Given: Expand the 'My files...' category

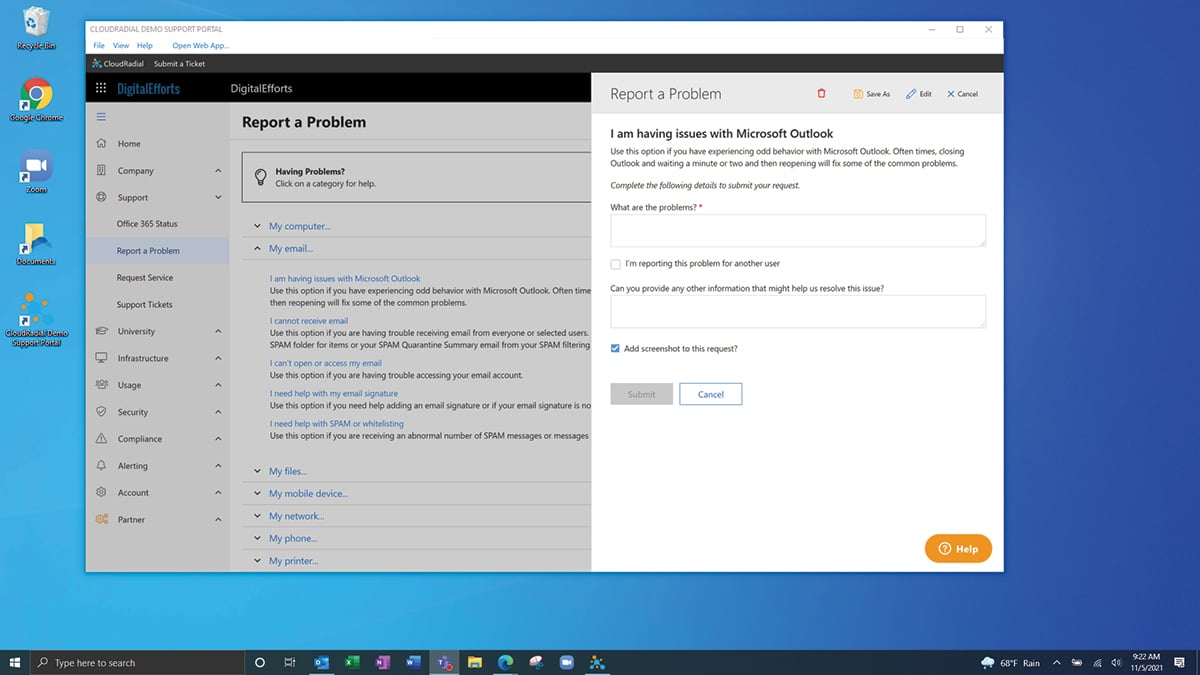Looking at the screenshot, I should point(287,472).
